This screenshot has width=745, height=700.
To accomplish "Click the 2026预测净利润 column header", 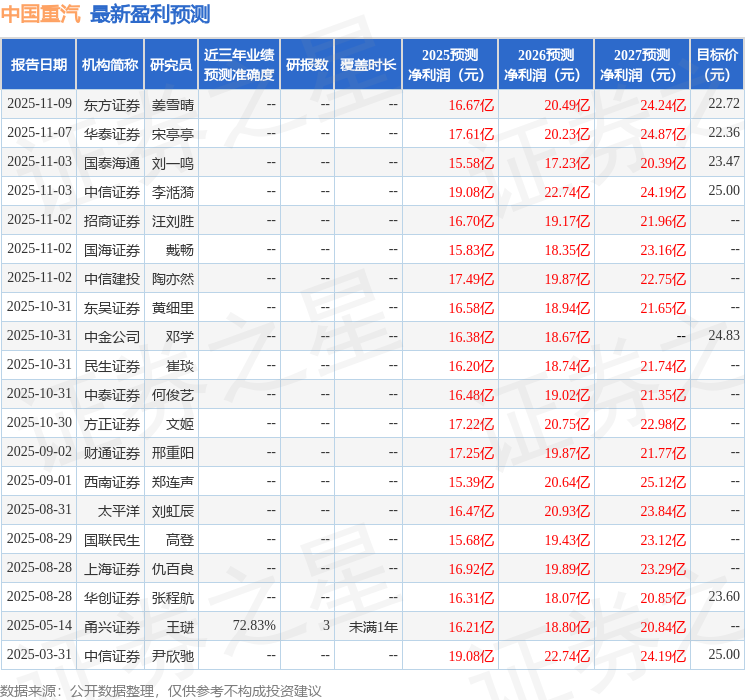I will tap(546, 65).
